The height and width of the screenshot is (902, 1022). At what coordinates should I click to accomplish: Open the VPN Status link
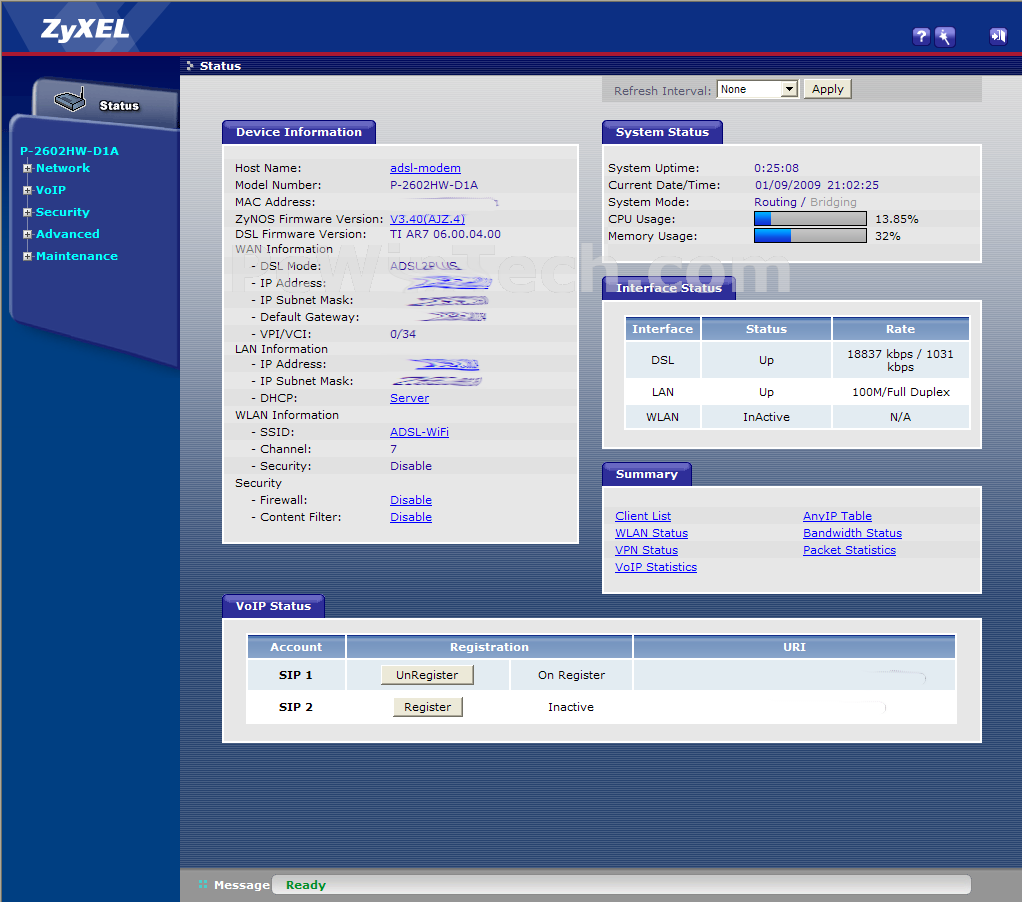pos(647,550)
